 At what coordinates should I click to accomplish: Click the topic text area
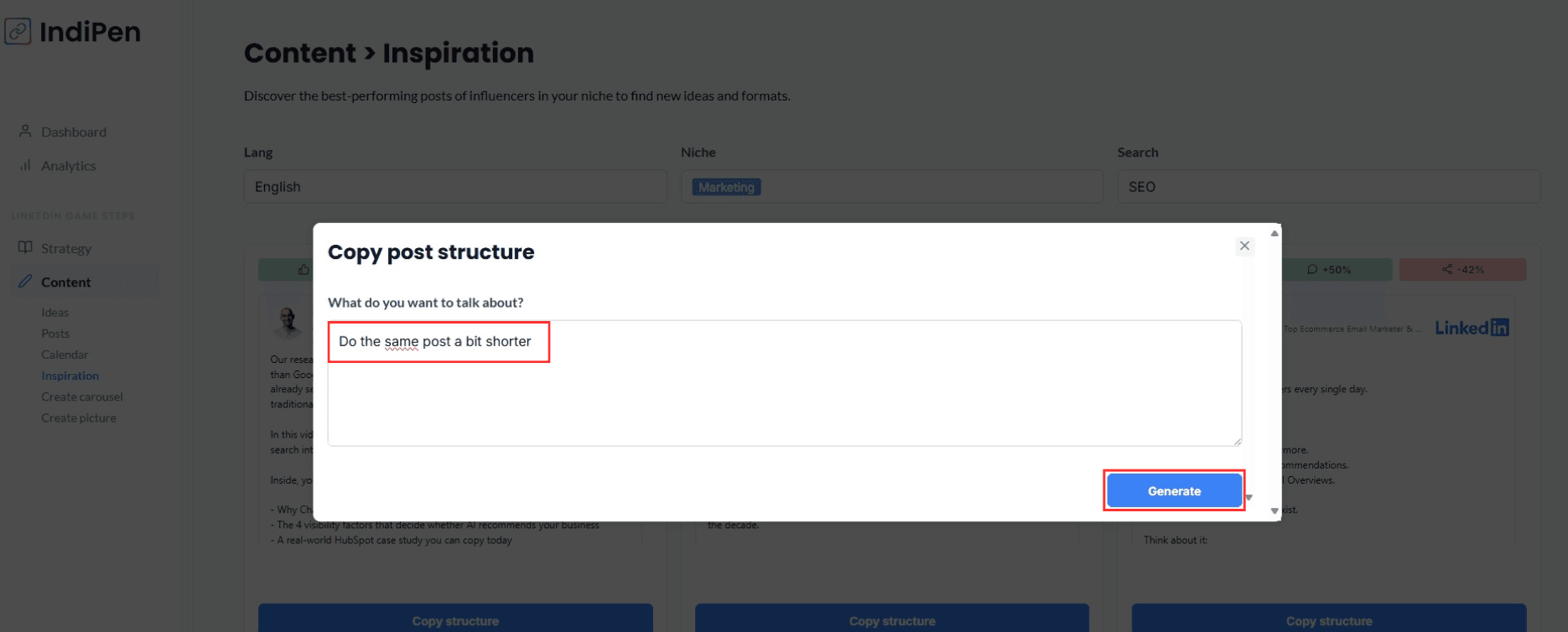(784, 394)
